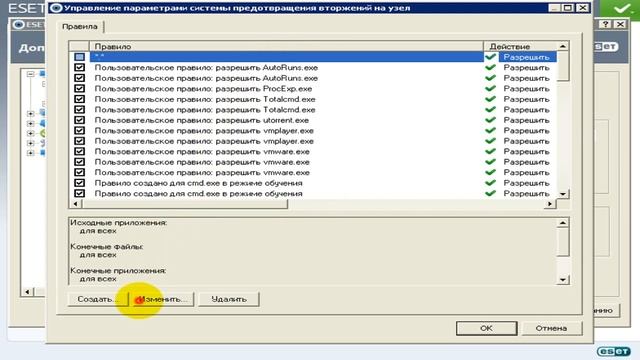Screen dimensions: 640x360
Task: Minimize the HIPS rules dialog
Action: [554, 7]
